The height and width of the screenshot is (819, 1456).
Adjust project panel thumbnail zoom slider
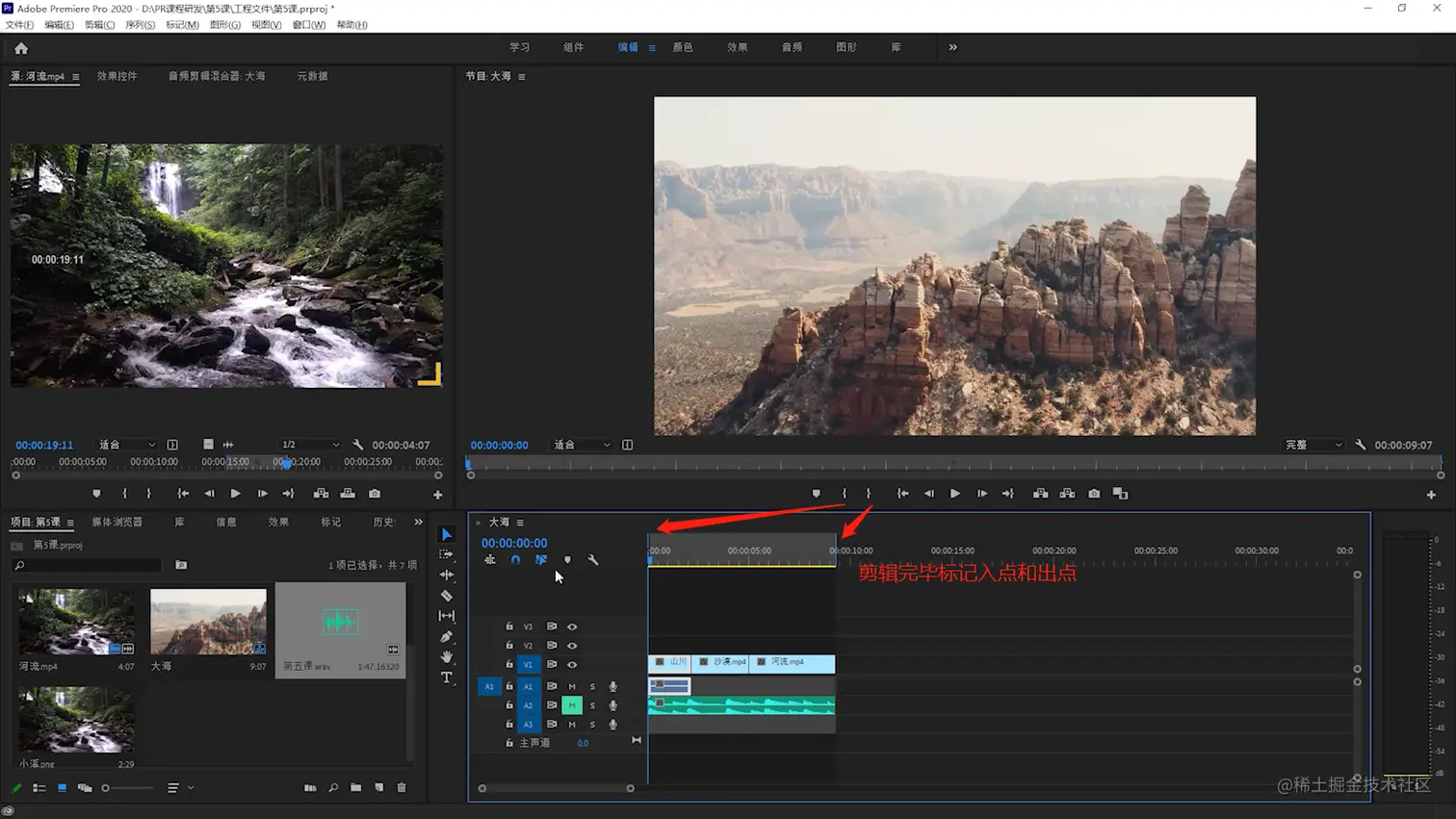(128, 788)
